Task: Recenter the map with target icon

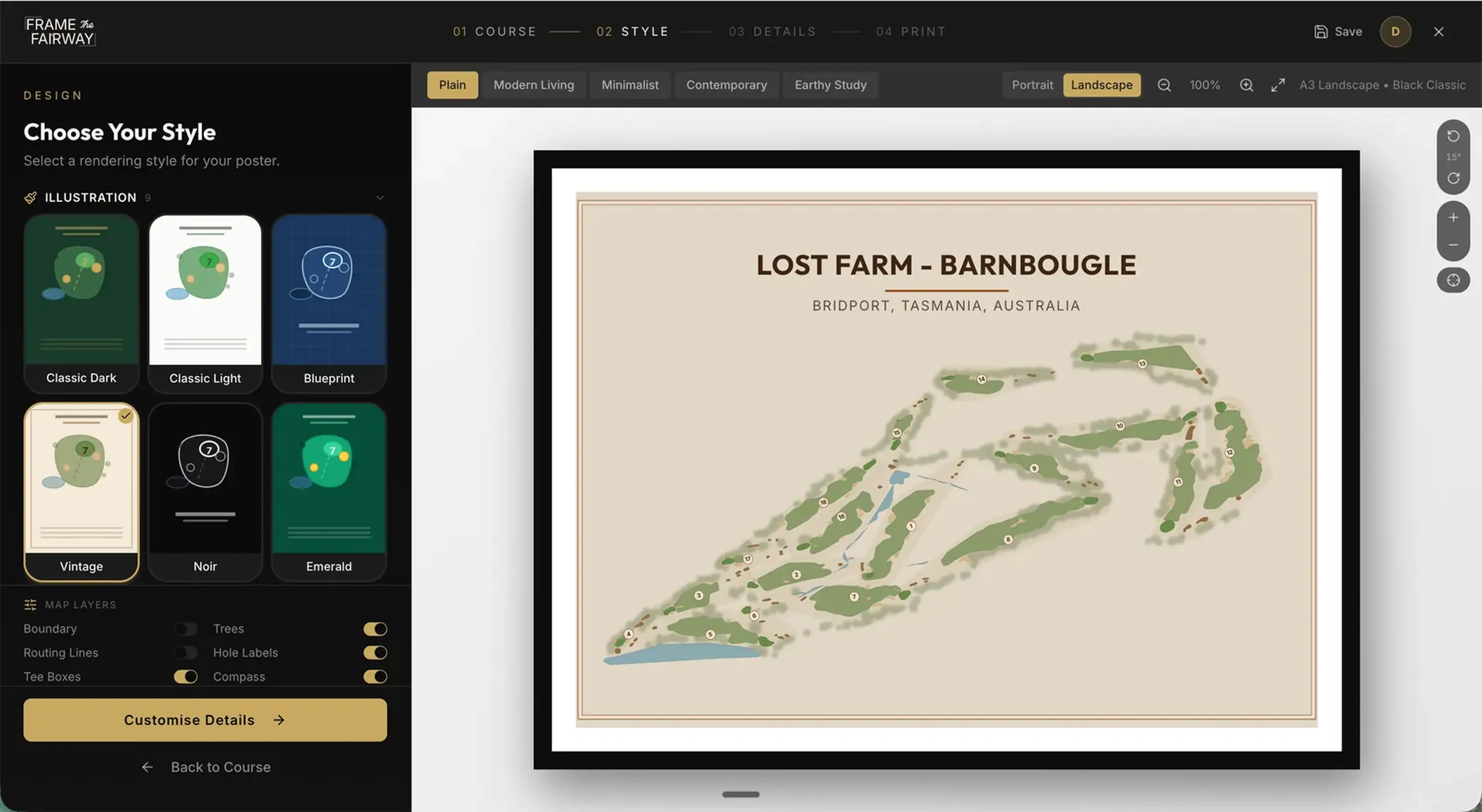Action: (x=1453, y=280)
